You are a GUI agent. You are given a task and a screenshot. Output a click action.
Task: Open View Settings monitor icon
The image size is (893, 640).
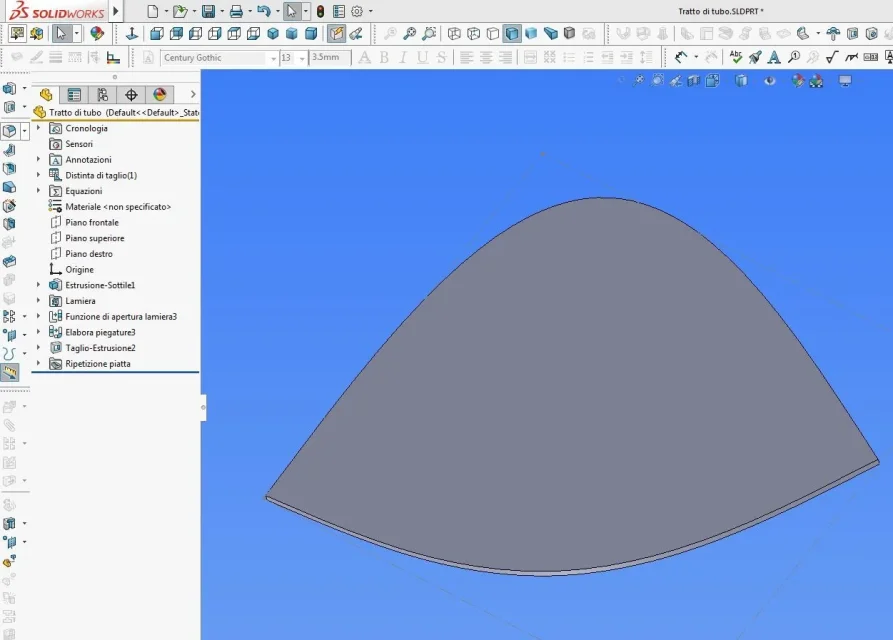point(845,81)
